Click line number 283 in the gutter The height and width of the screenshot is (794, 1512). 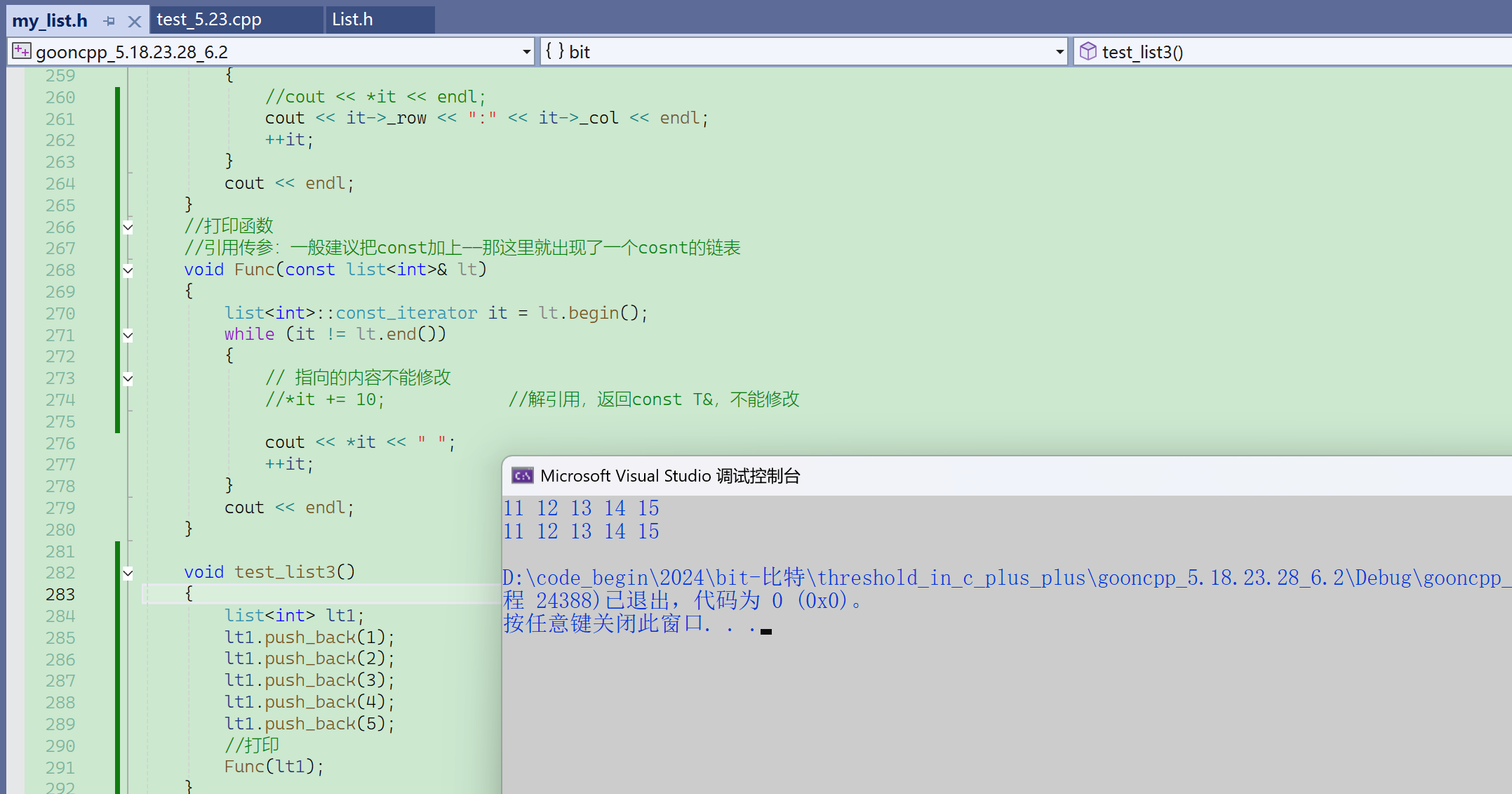60,595
